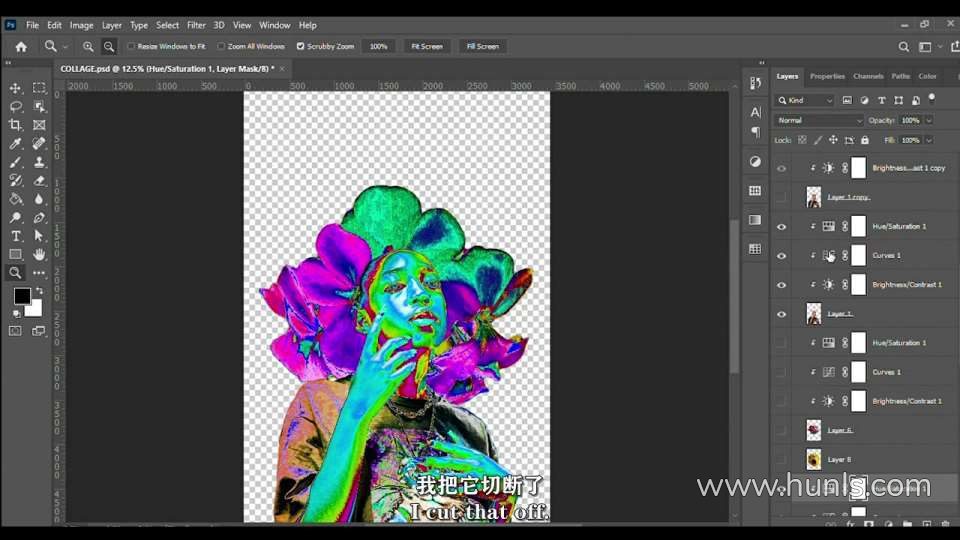Select the Path Selection tool
Image resolution: width=960 pixels, height=540 pixels.
click(39, 236)
